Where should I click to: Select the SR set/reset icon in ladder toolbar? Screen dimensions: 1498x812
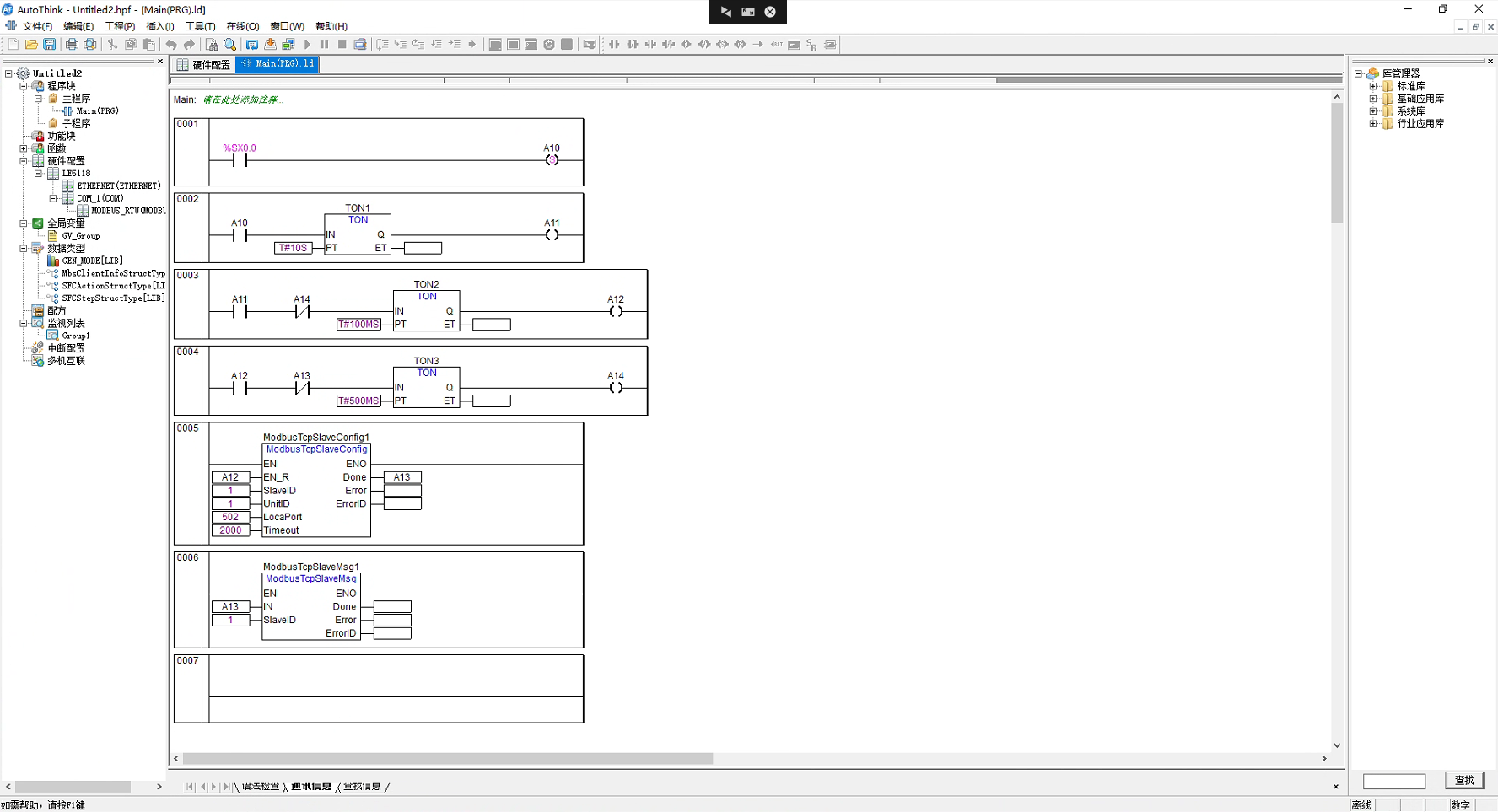point(811,45)
